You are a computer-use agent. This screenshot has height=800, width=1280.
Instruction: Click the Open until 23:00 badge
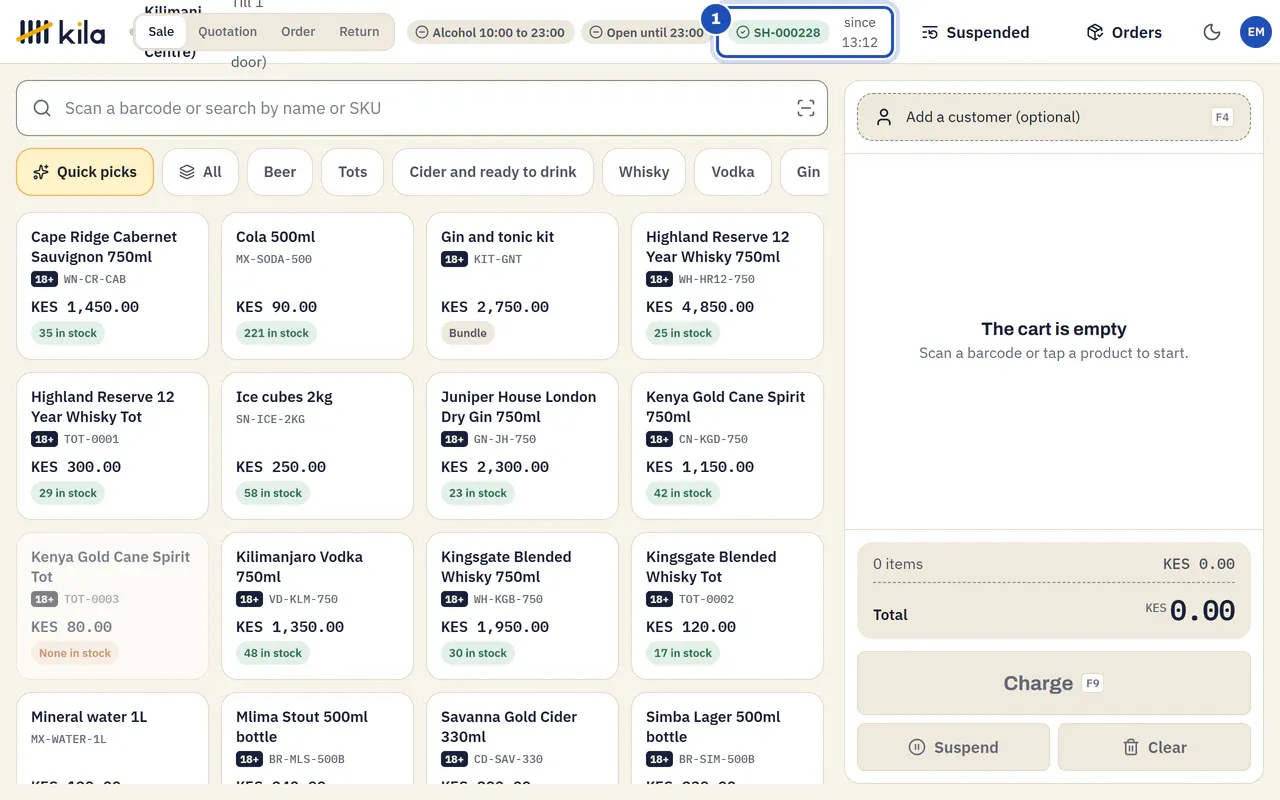pyautogui.click(x=646, y=32)
